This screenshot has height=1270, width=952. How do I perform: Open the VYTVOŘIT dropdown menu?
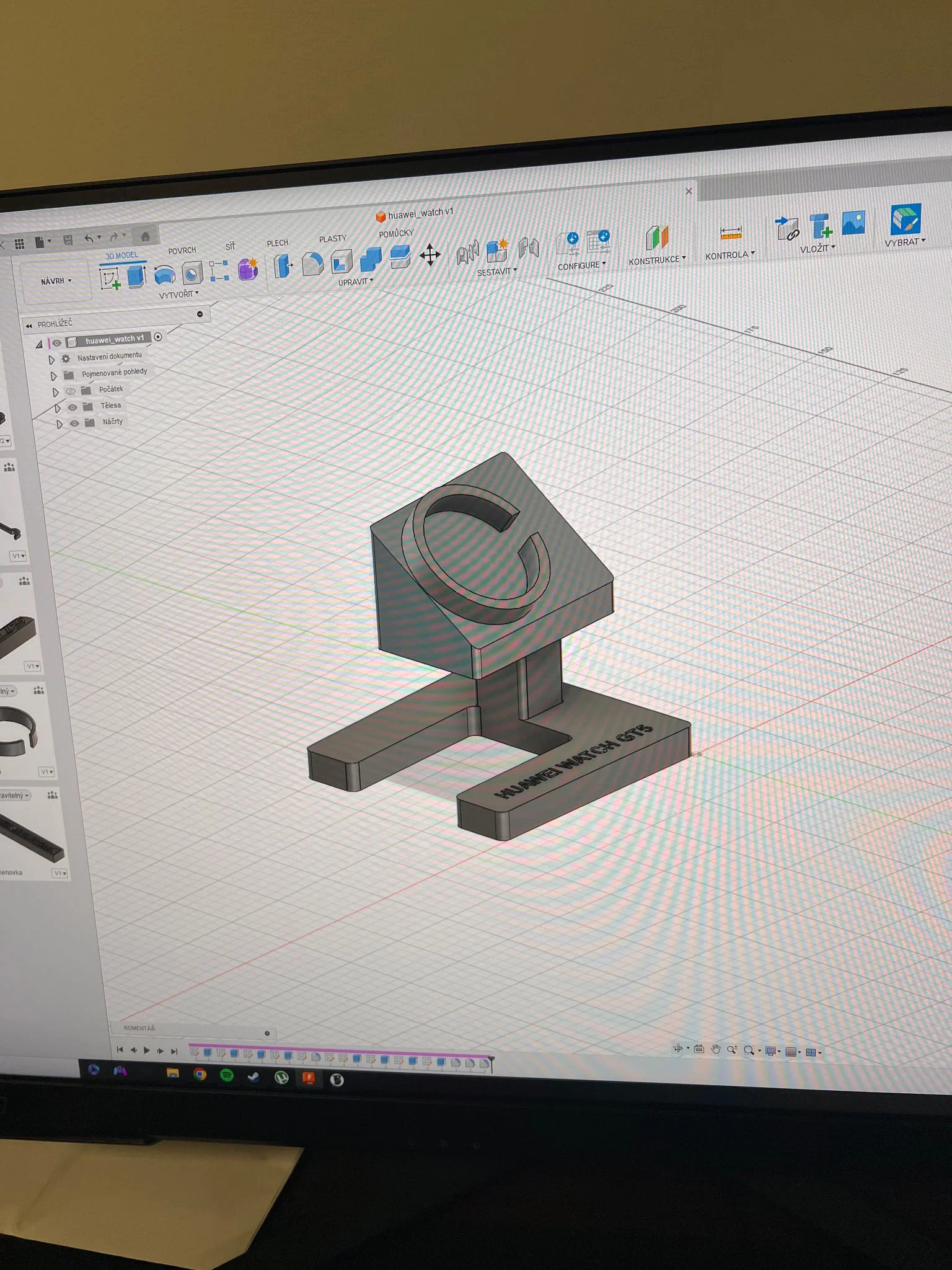pos(178,295)
